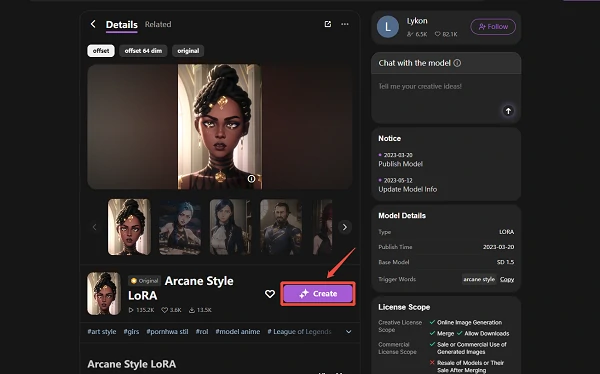Select the bearded man thumbnail
This screenshot has width=600, height=374.
pyautogui.click(x=281, y=227)
